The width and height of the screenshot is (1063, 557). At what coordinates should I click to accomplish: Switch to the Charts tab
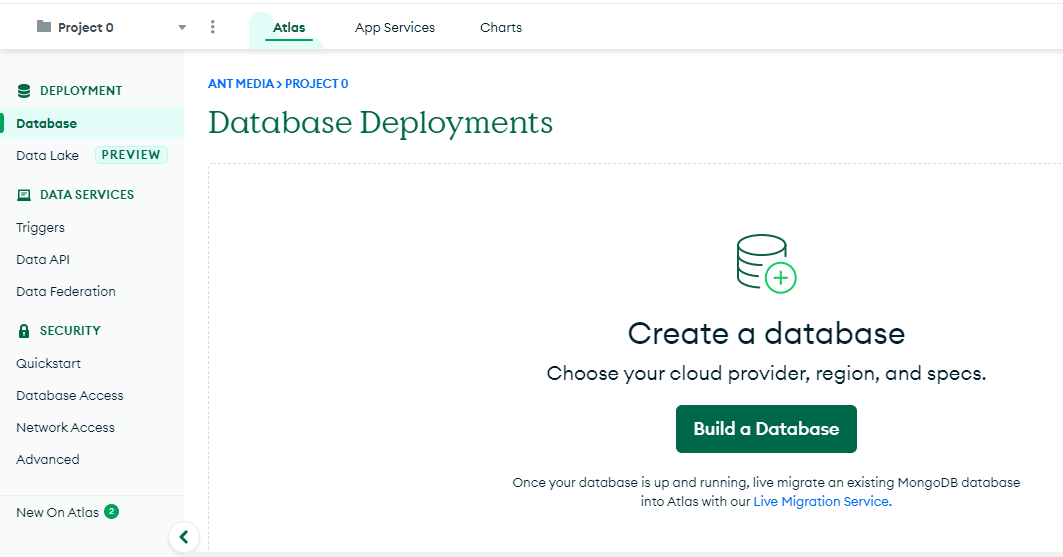[x=501, y=28]
